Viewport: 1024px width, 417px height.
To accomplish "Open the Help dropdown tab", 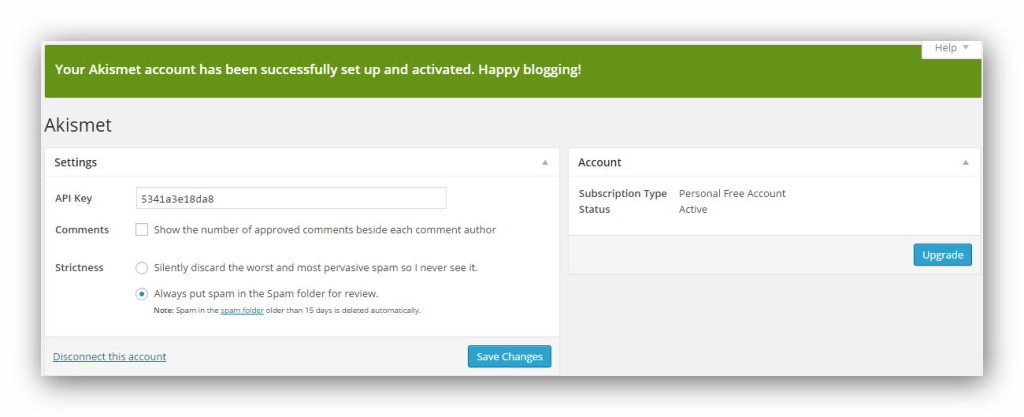I will pyautogui.click(x=951, y=48).
